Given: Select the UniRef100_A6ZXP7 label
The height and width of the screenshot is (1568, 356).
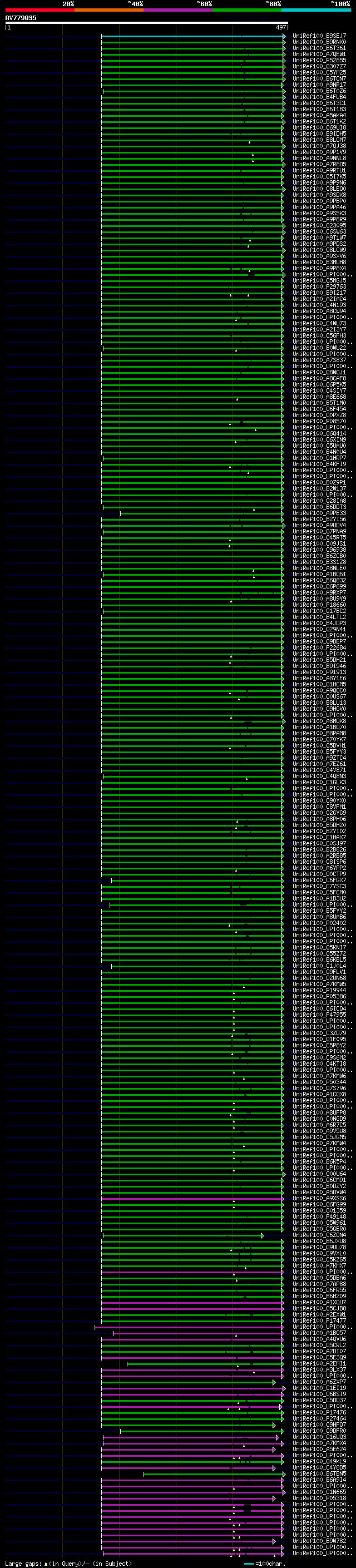Looking at the screenshot, I should tap(319, 1382).
